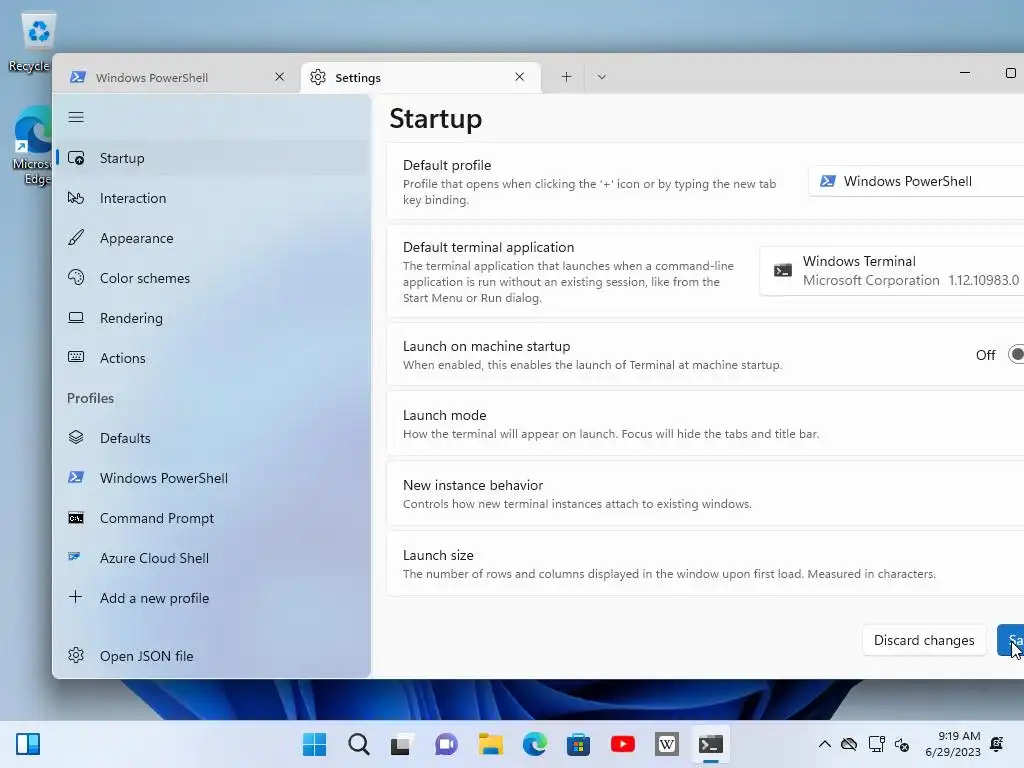Open the Appearance settings page
Viewport: 1024px width, 768px height.
click(x=212, y=238)
